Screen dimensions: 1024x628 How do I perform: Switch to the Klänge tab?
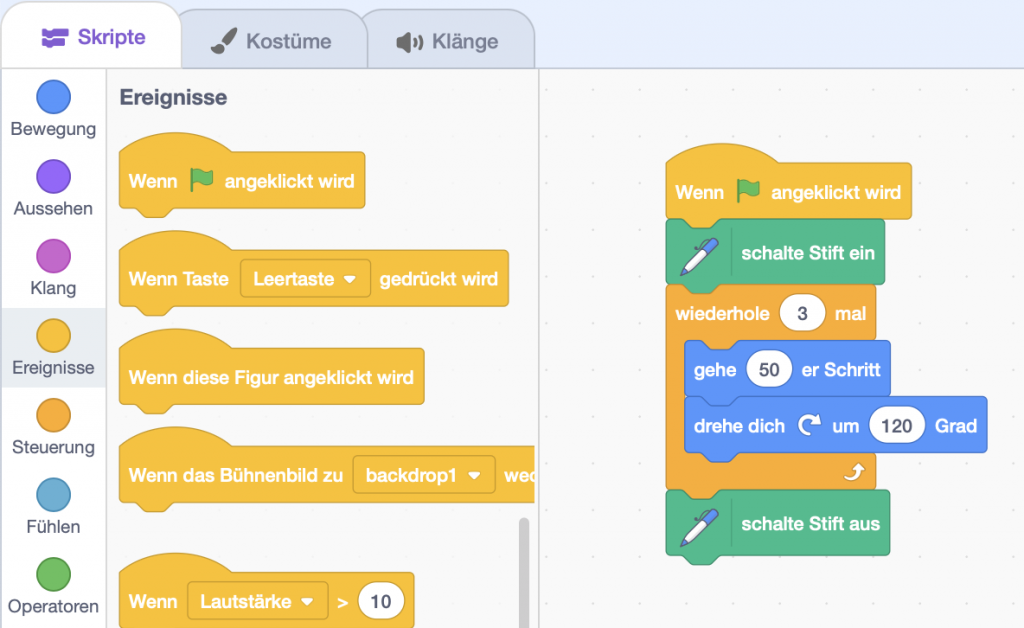coord(448,42)
